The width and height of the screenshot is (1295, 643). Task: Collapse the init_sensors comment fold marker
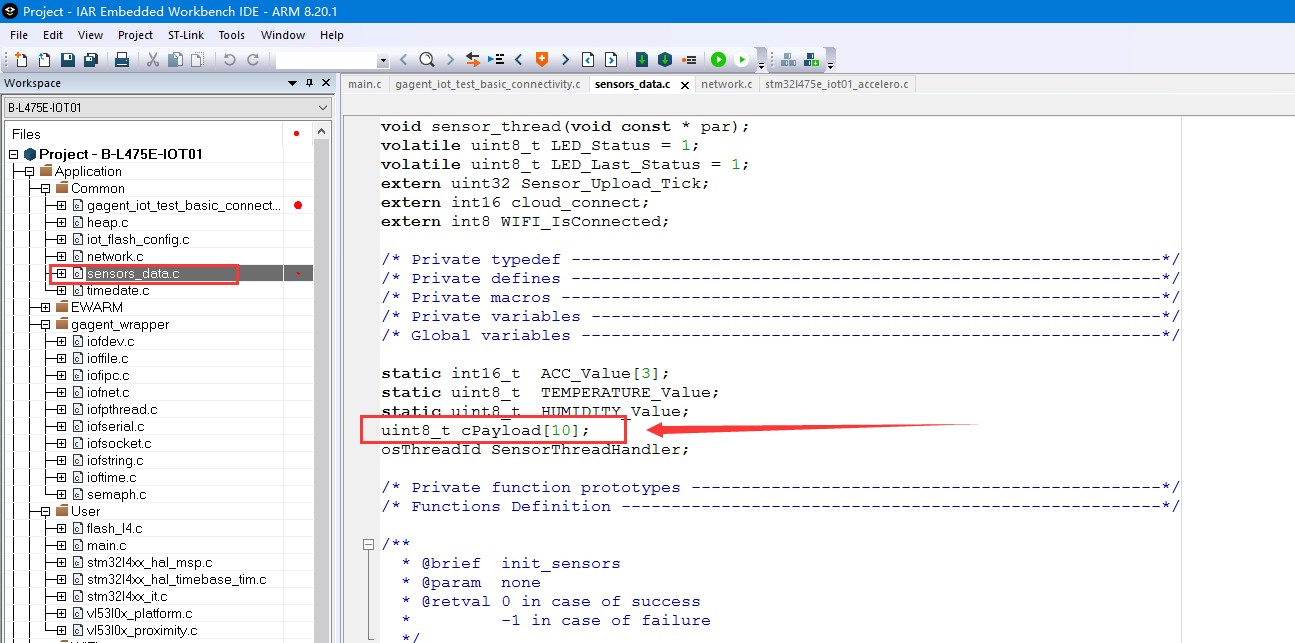pyautogui.click(x=368, y=544)
